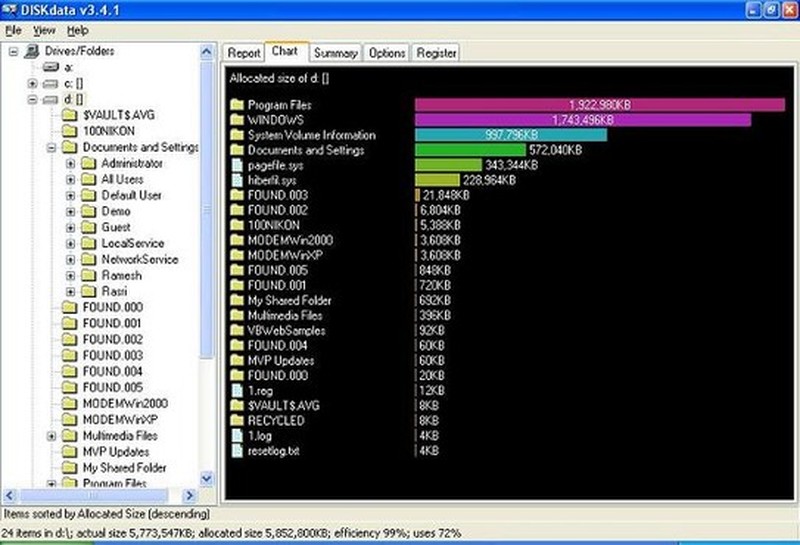Click tree horizontal scroll left arrow
This screenshot has width=800, height=545.
point(10,496)
